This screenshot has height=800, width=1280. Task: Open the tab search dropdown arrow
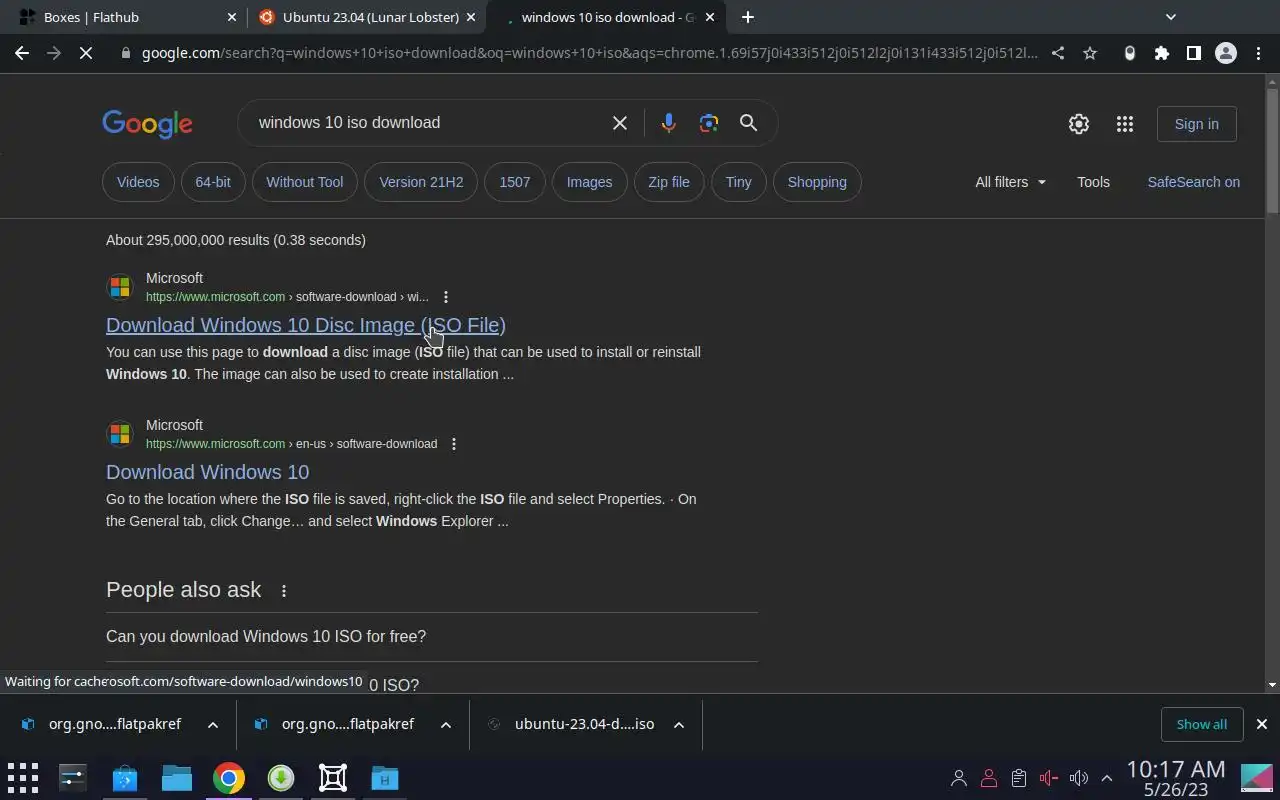pos(1171,17)
